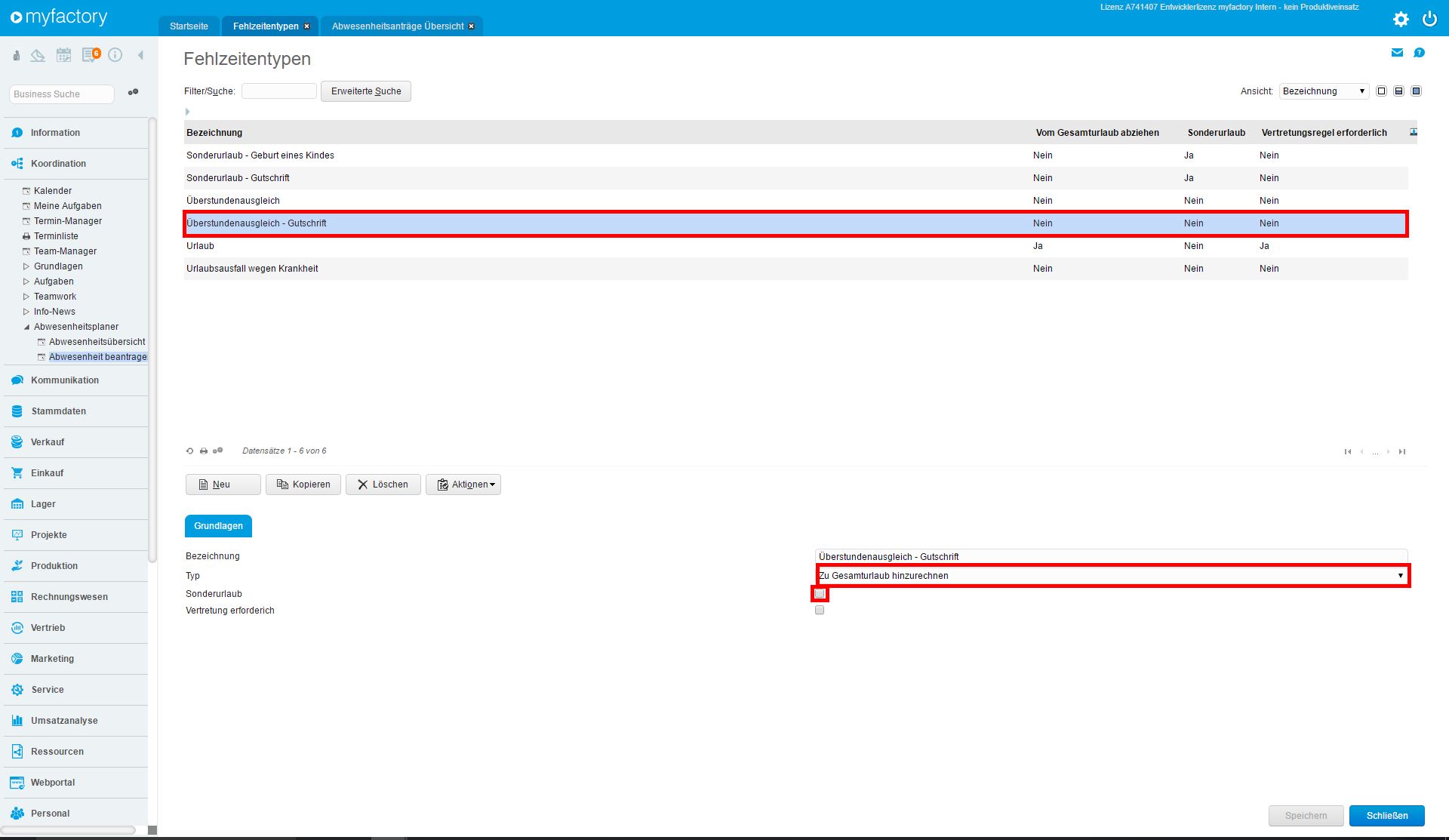This screenshot has height=840, width=1449.
Task: Open the settings gear in header
Action: (x=1401, y=20)
